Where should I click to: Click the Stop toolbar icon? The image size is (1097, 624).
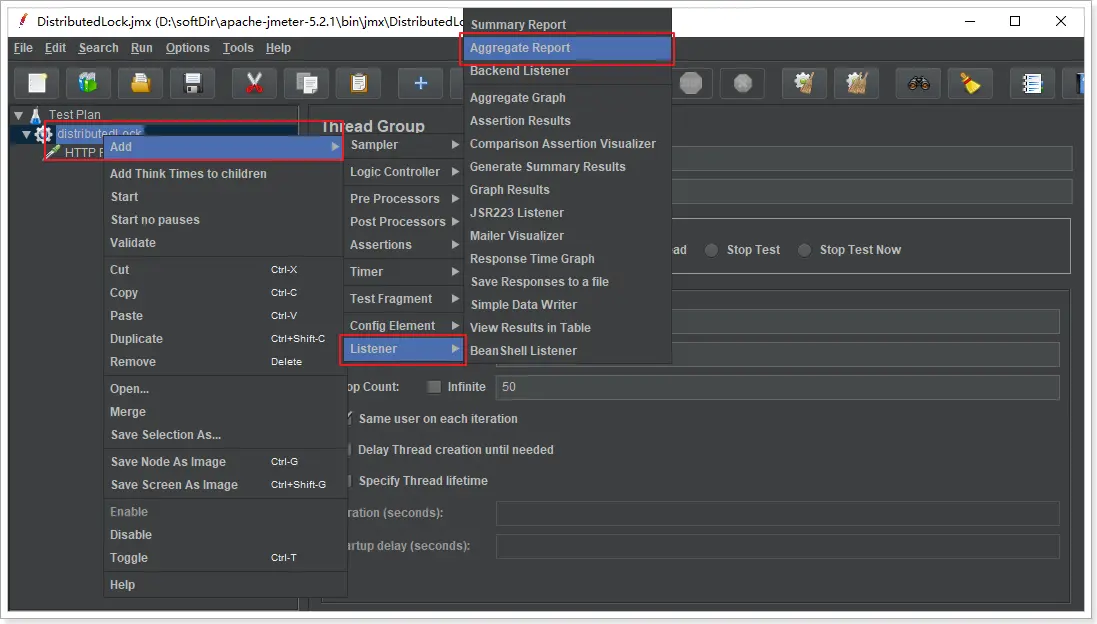691,83
